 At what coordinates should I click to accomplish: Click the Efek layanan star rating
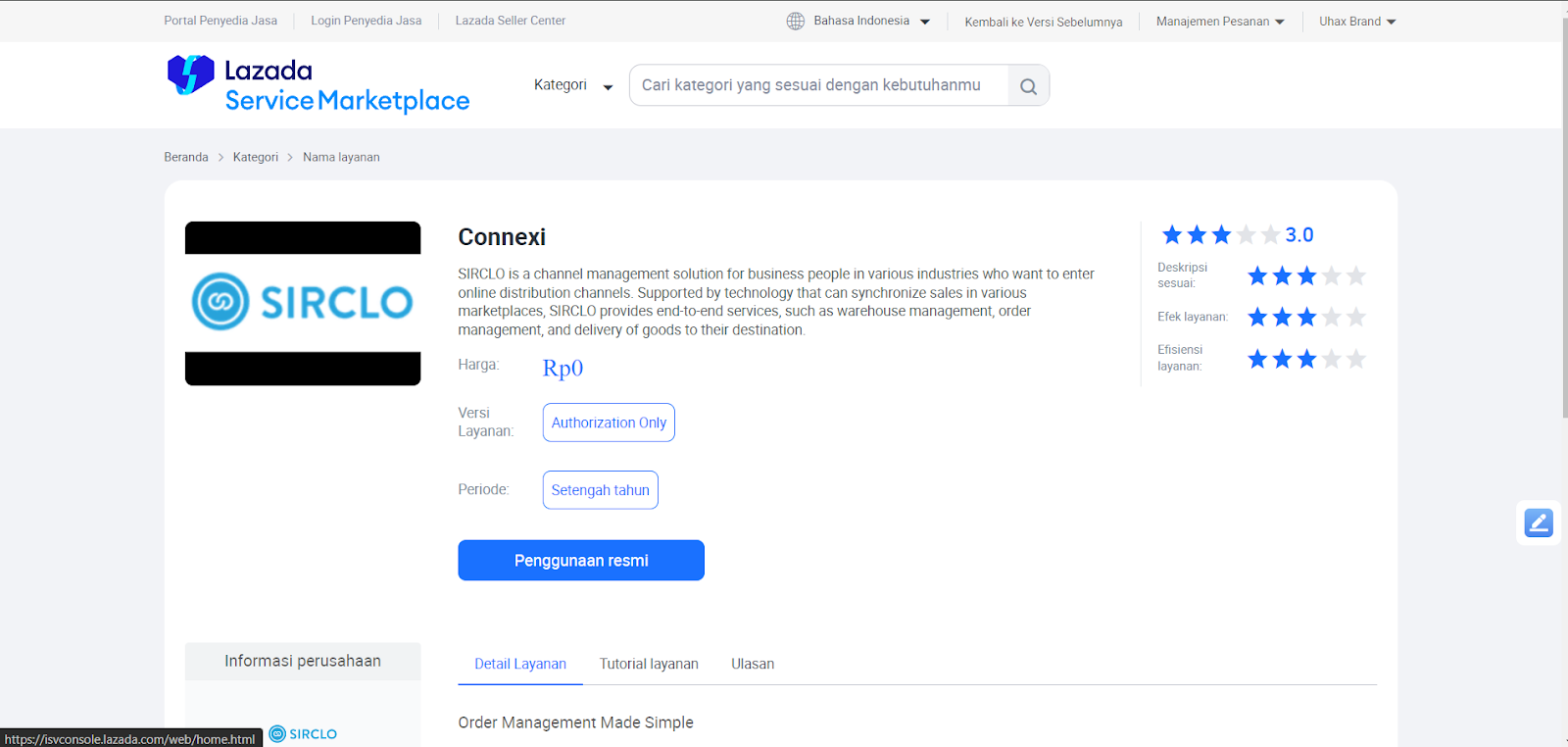tap(1306, 317)
